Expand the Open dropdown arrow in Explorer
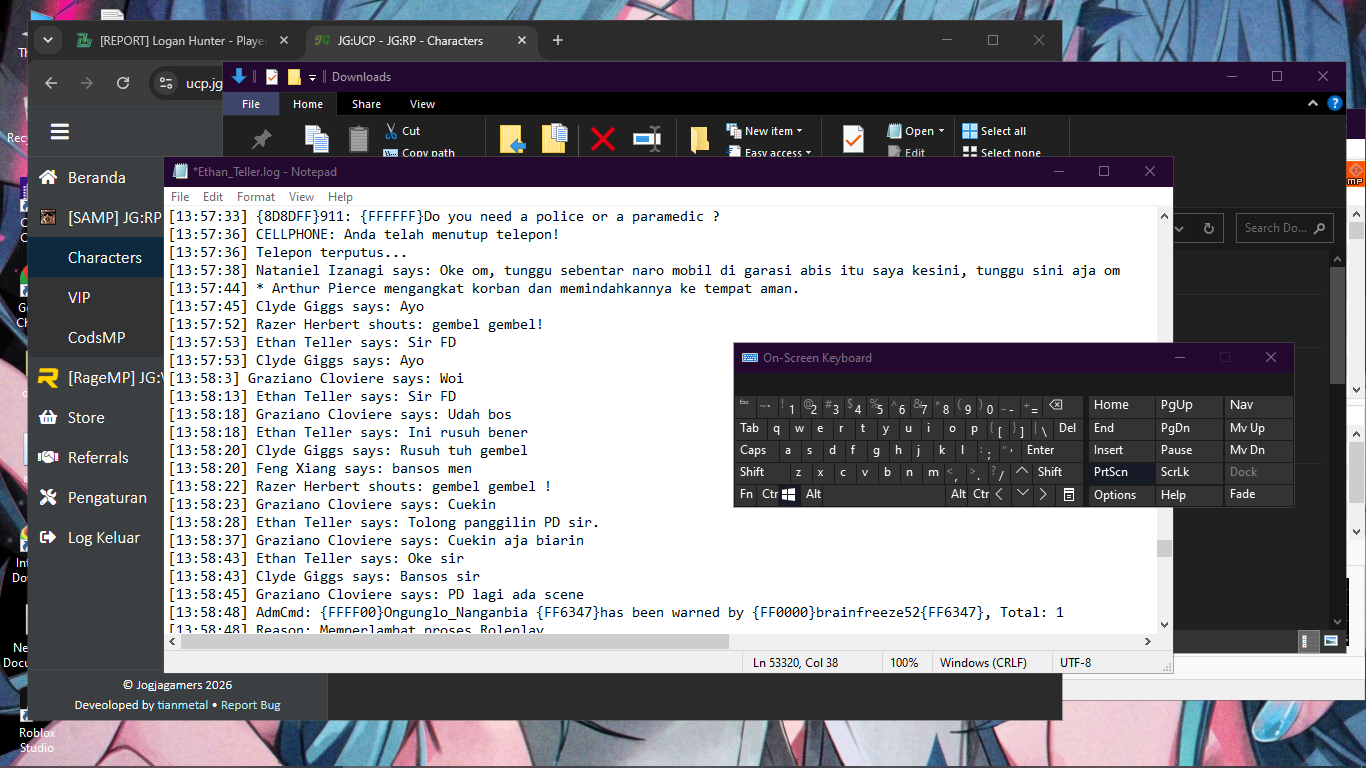1366x768 pixels. pos(942,131)
